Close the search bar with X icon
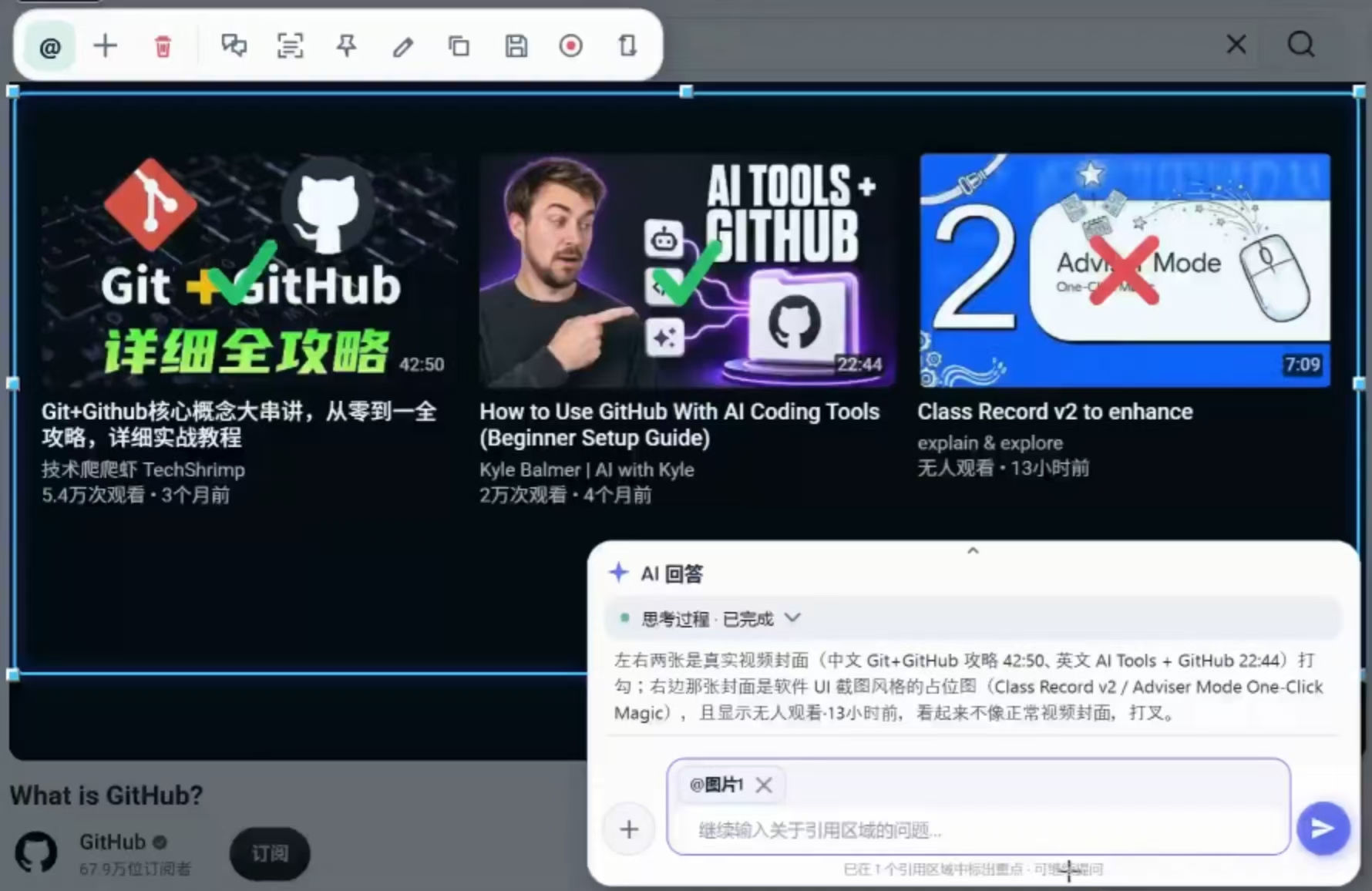Screen dimensions: 1372x891 point(1236,44)
